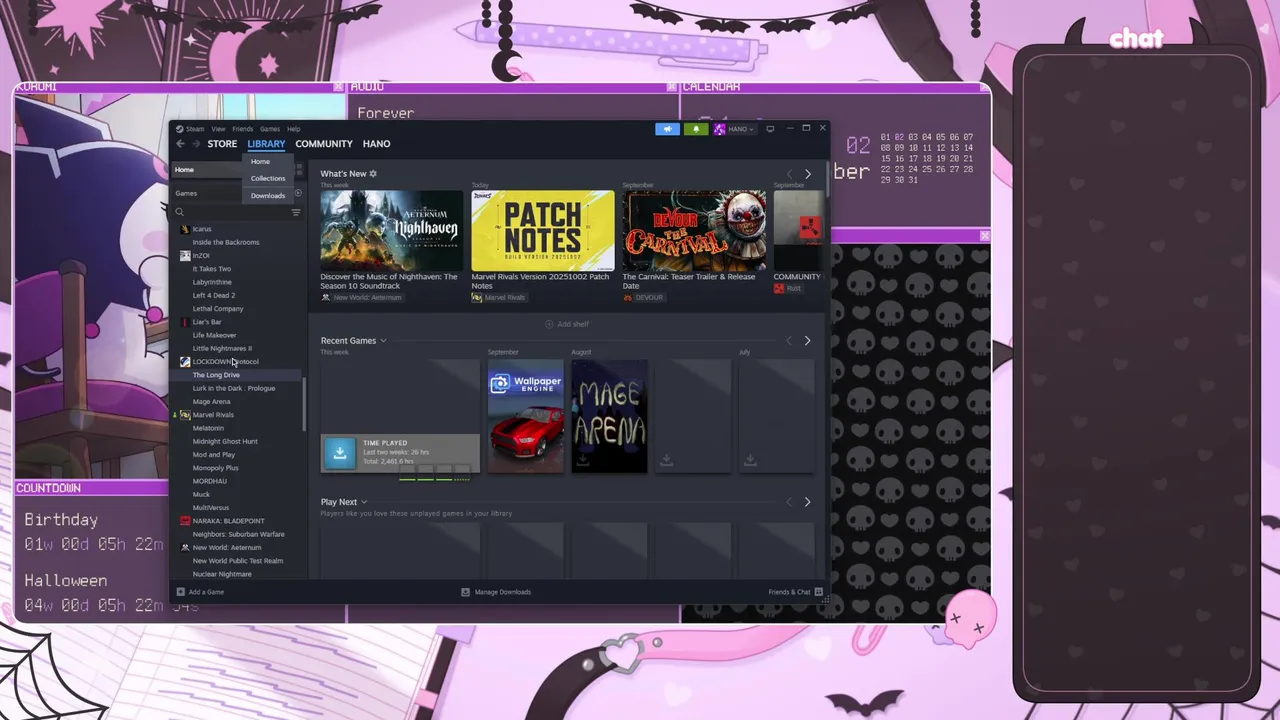Click the Rust icon under COMMUNITY news
1280x720 pixels.
pos(779,289)
